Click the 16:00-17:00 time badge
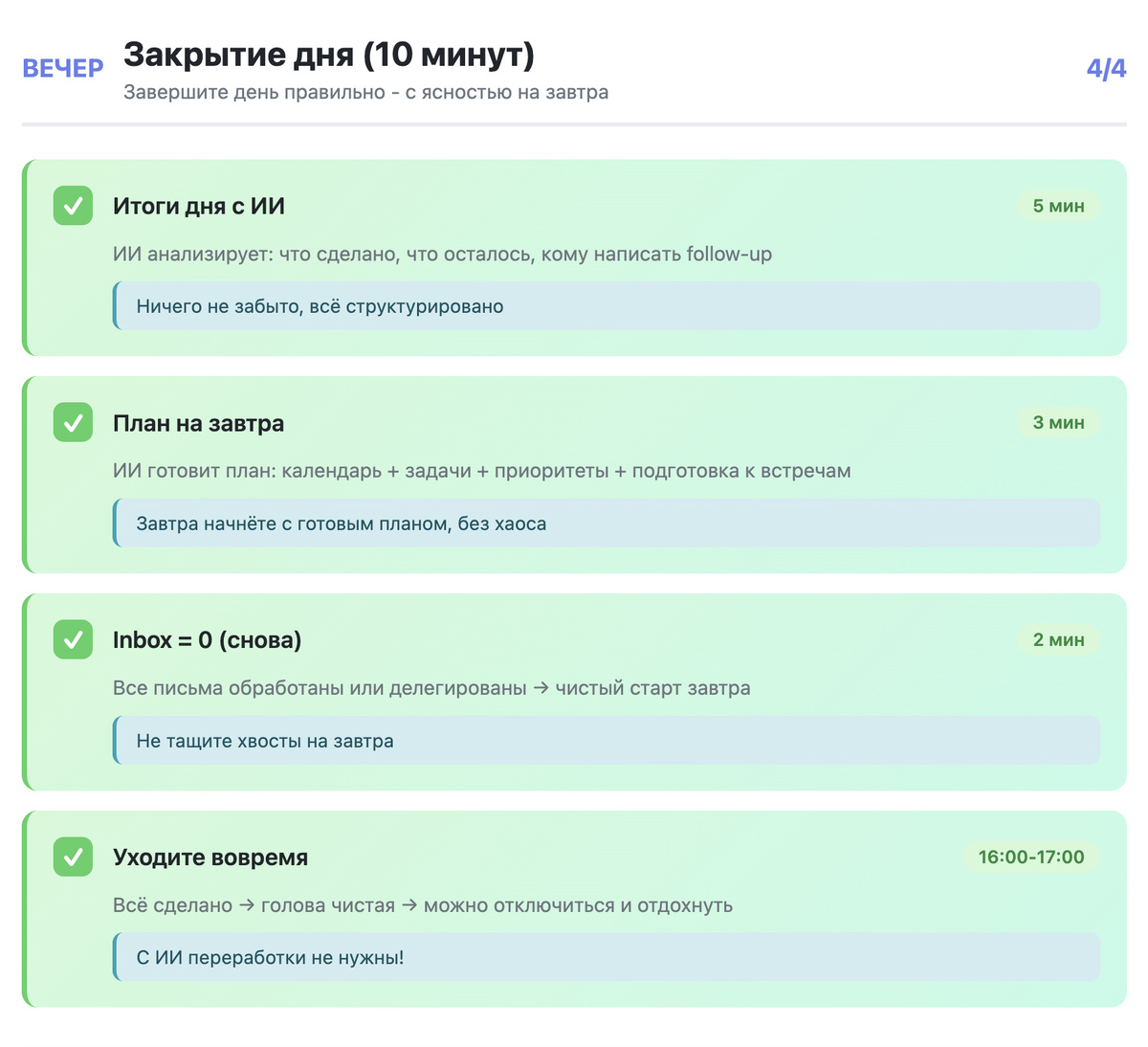 (x=1031, y=857)
